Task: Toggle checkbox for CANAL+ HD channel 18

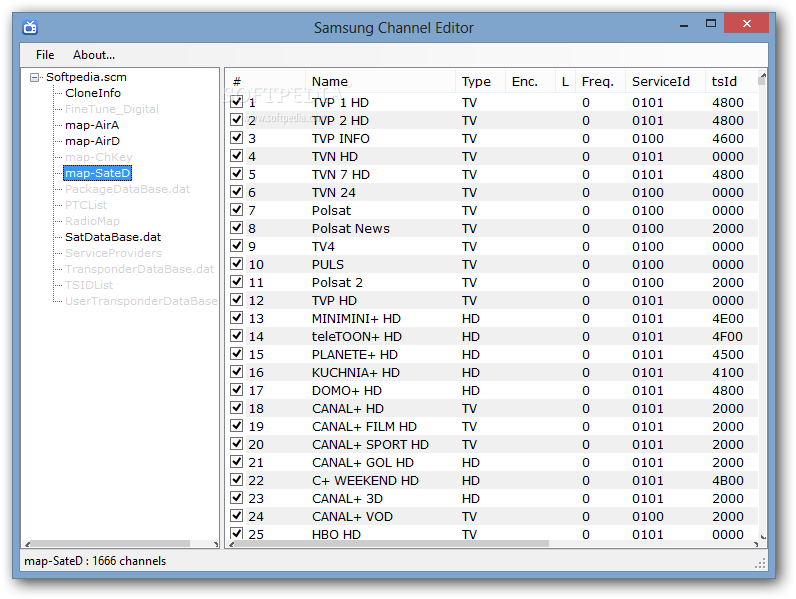Action: 237,408
